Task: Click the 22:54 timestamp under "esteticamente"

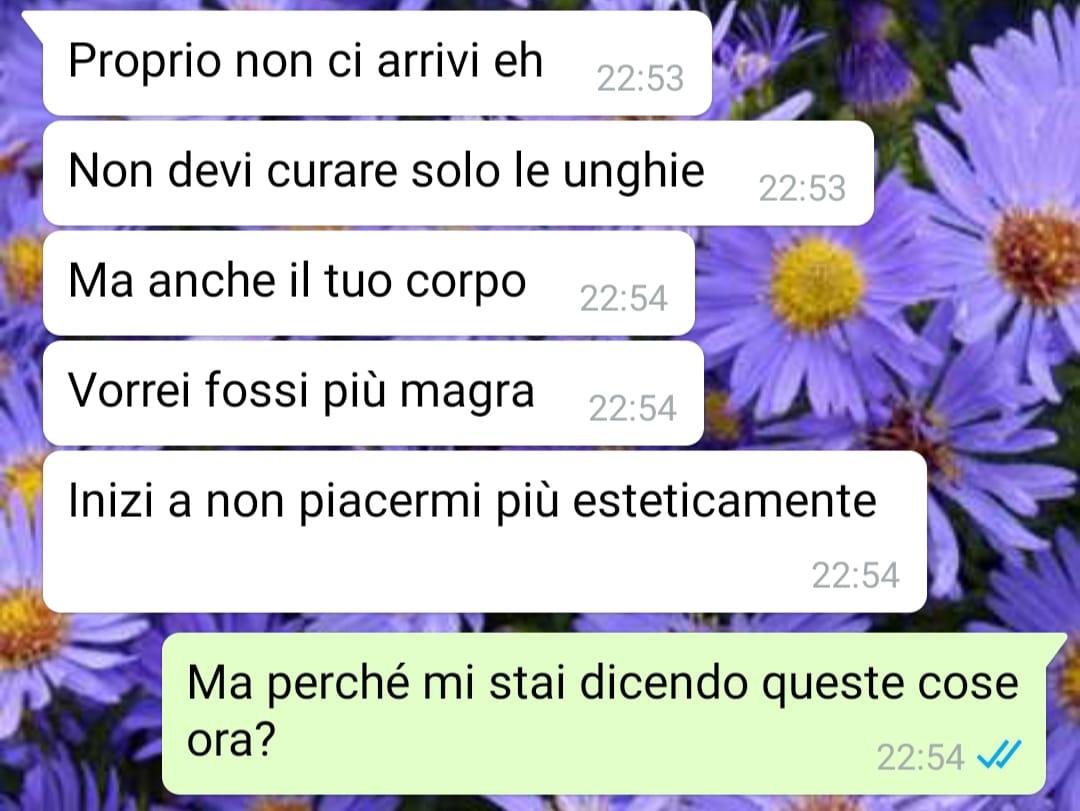Action: pyautogui.click(x=855, y=575)
